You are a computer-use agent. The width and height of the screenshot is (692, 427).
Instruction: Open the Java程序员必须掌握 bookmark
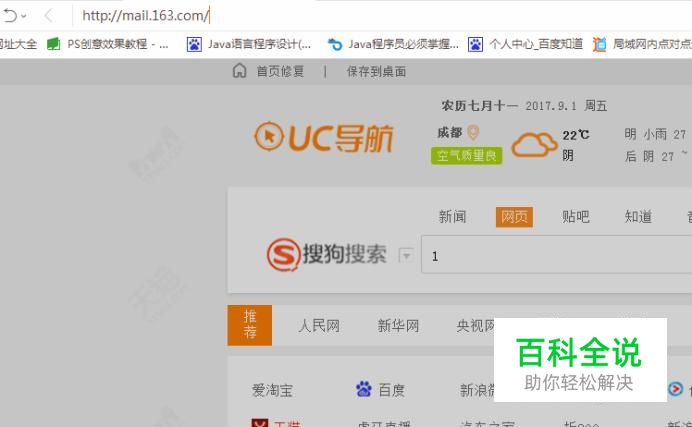point(403,44)
